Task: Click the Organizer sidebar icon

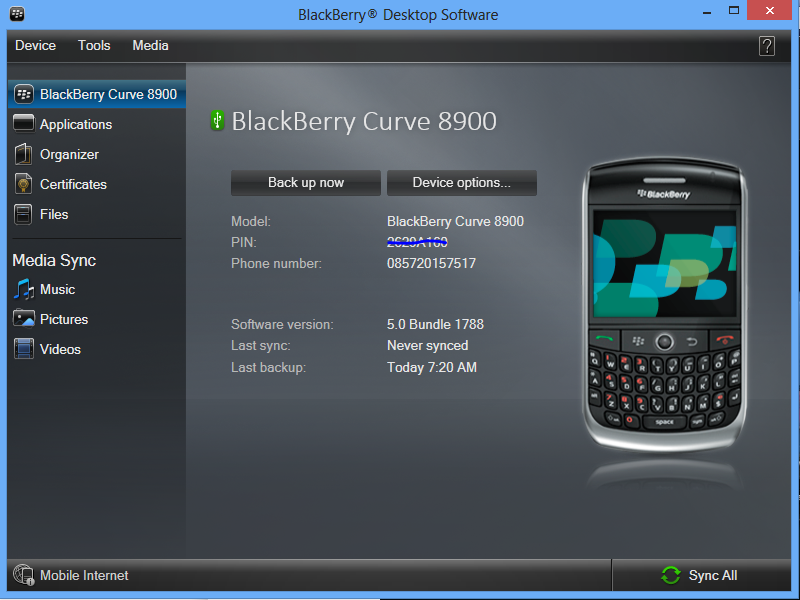Action: [24, 154]
